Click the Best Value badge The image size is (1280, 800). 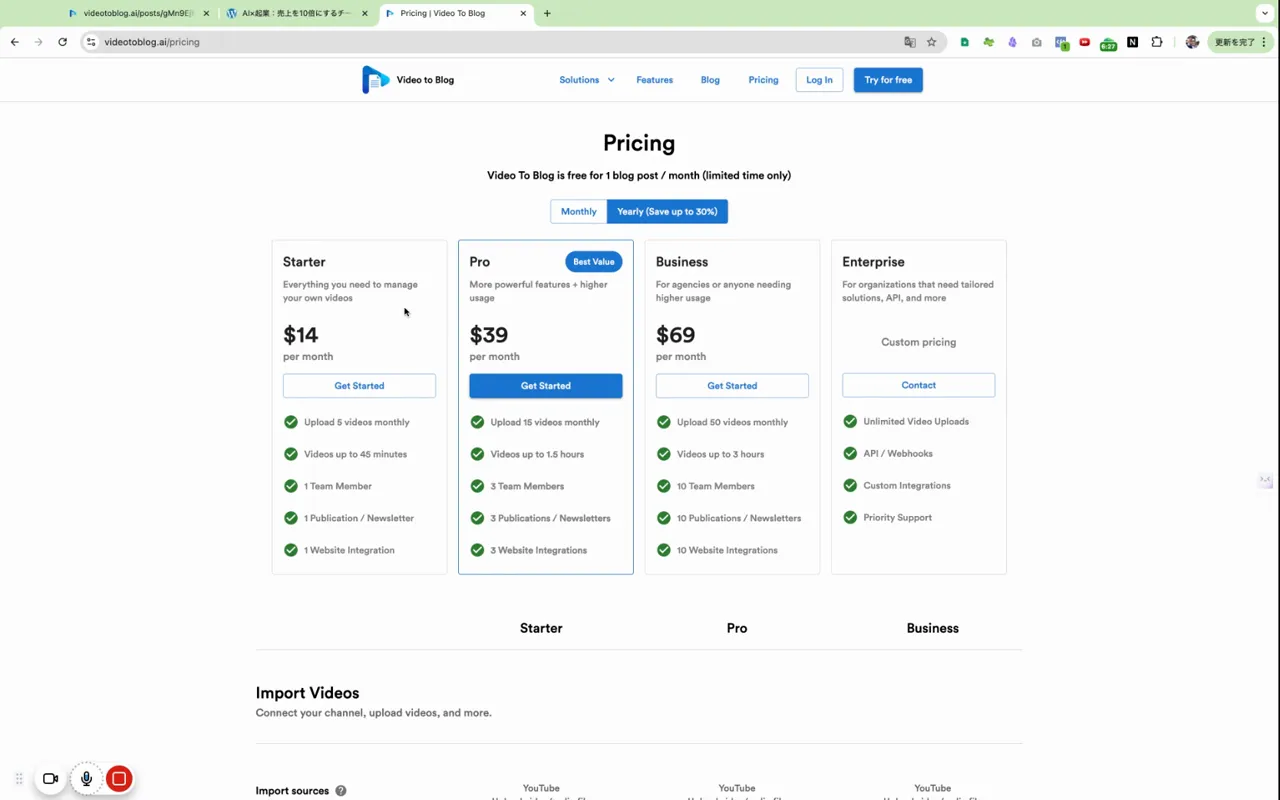click(594, 262)
